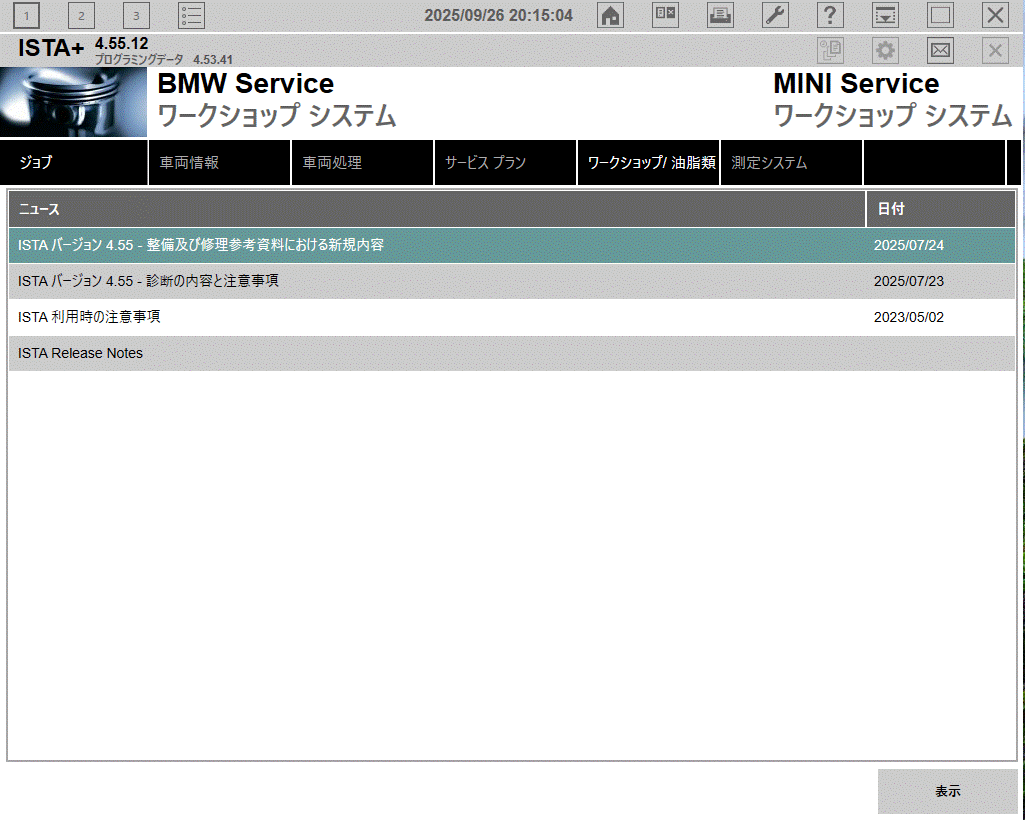Select session slot 3 button
The image size is (1025, 820).
136,15
